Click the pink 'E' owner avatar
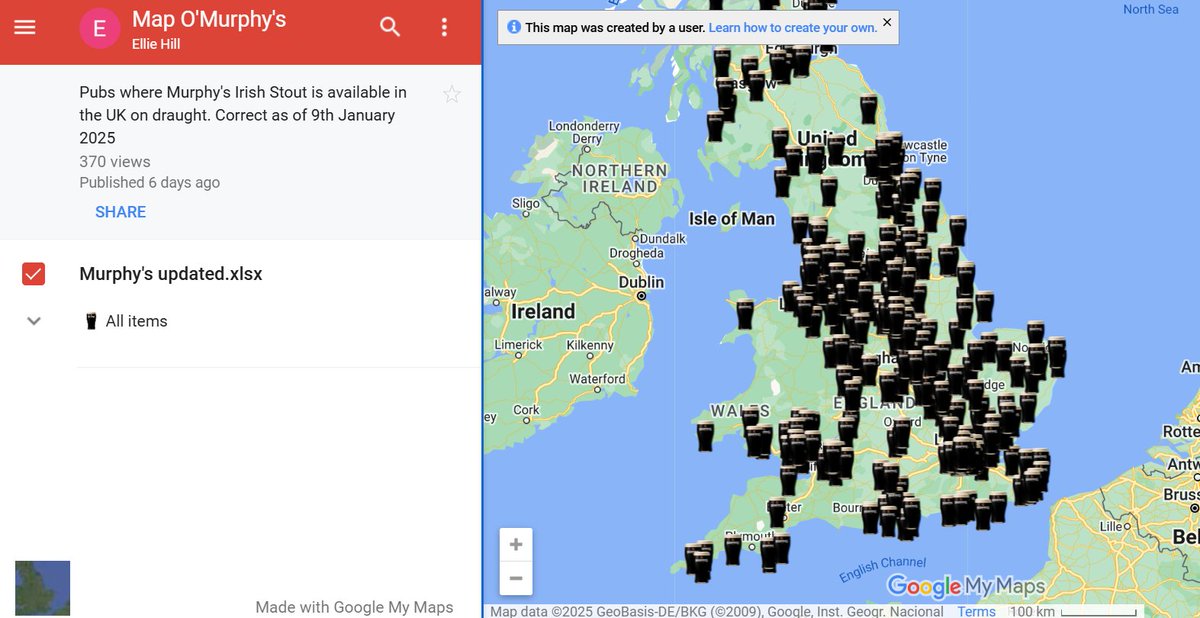The height and width of the screenshot is (618, 1200). click(x=100, y=28)
